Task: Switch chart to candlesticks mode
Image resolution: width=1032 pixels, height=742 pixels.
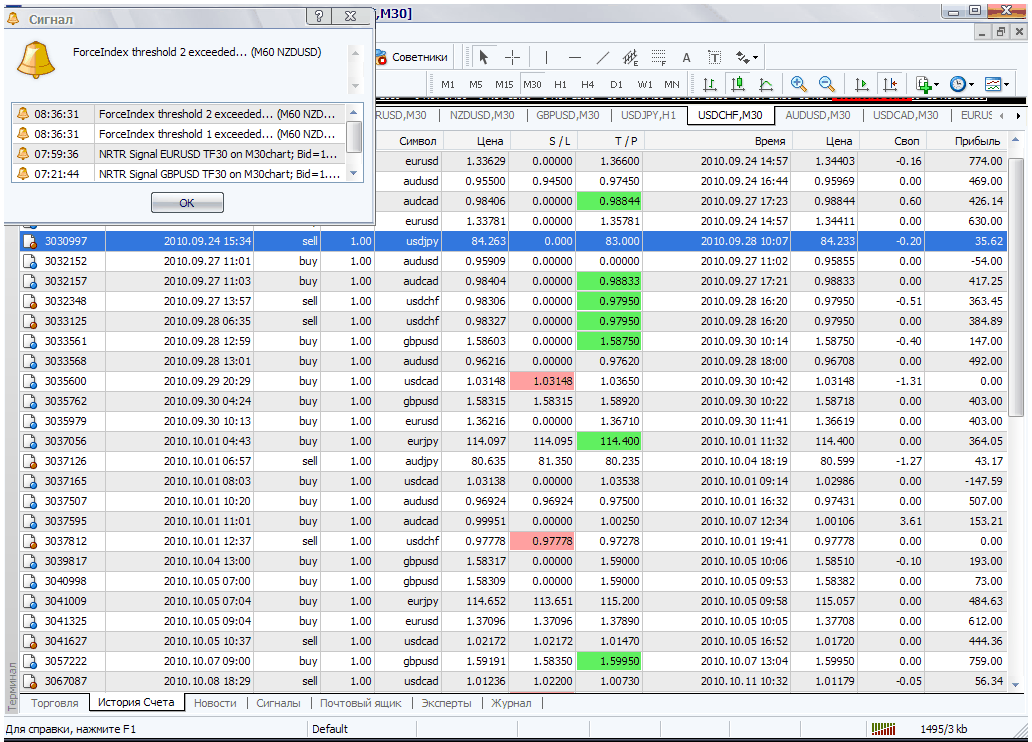Action: tap(738, 84)
